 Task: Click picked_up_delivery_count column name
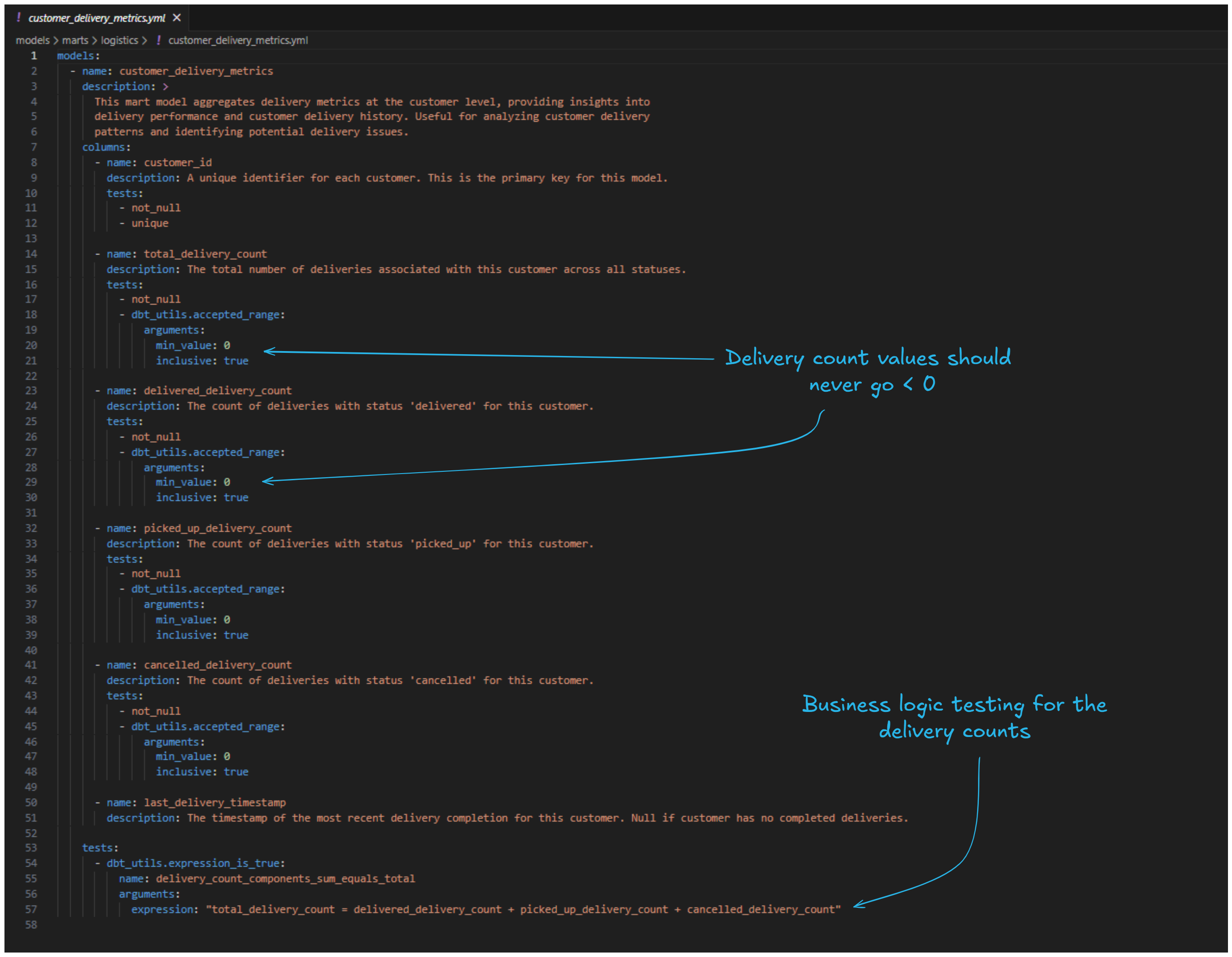[x=217, y=528]
